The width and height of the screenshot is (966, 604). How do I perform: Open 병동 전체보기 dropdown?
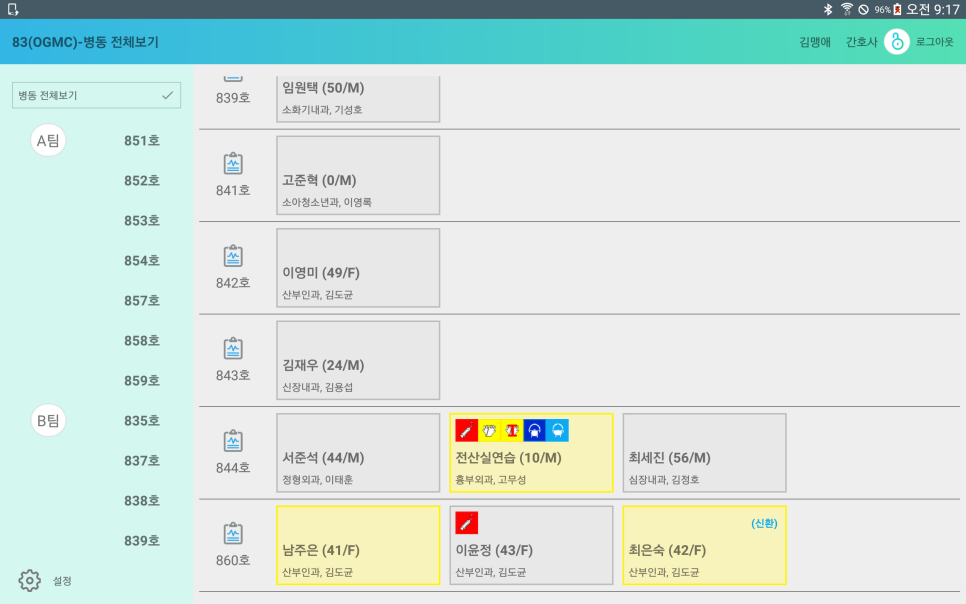click(96, 96)
